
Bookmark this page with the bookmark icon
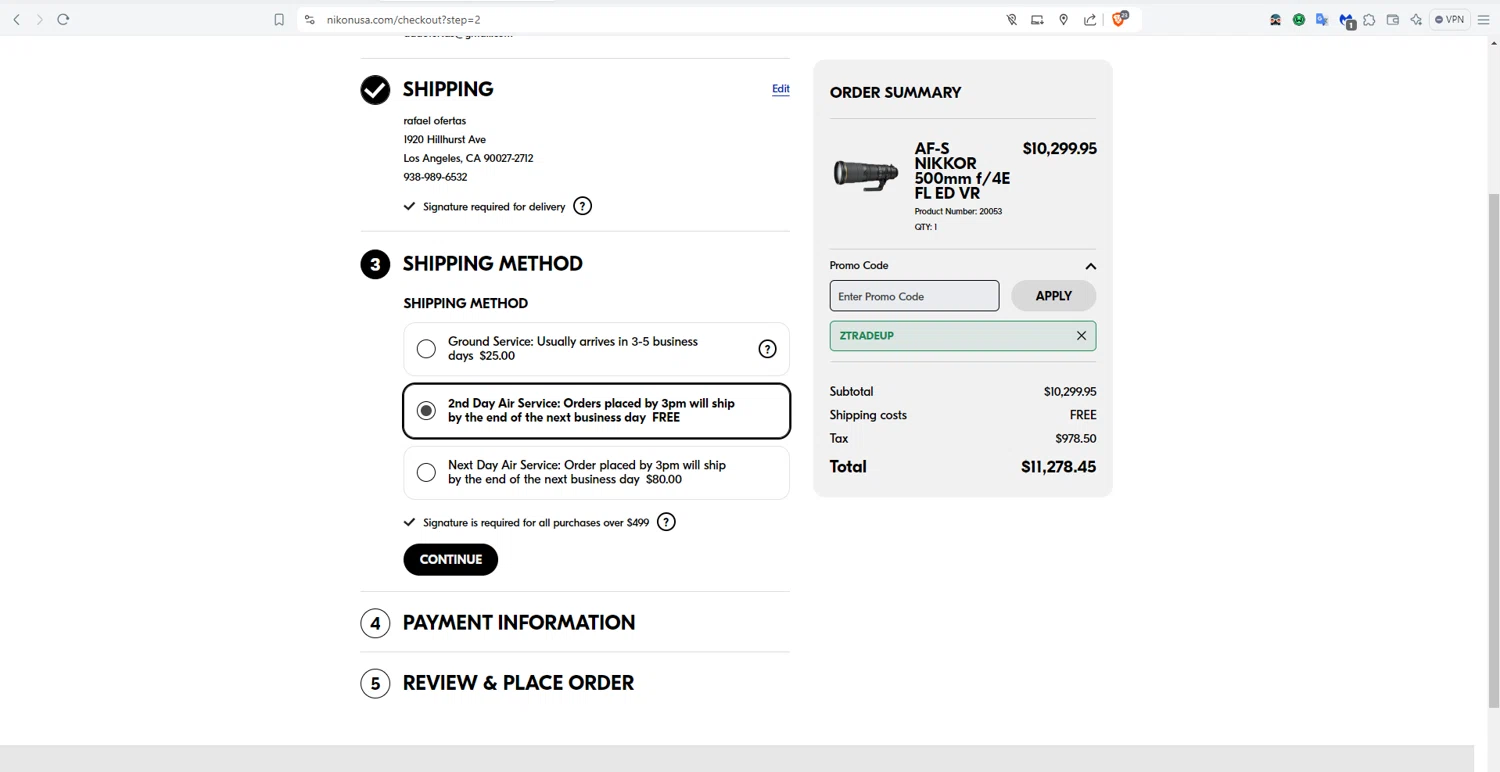pyautogui.click(x=279, y=19)
